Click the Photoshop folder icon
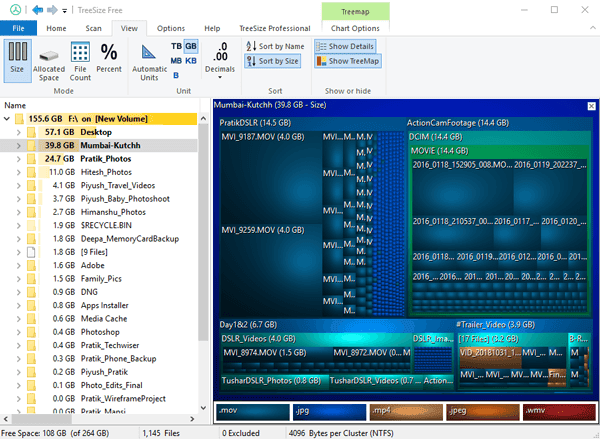 pyautogui.click(x=31, y=332)
